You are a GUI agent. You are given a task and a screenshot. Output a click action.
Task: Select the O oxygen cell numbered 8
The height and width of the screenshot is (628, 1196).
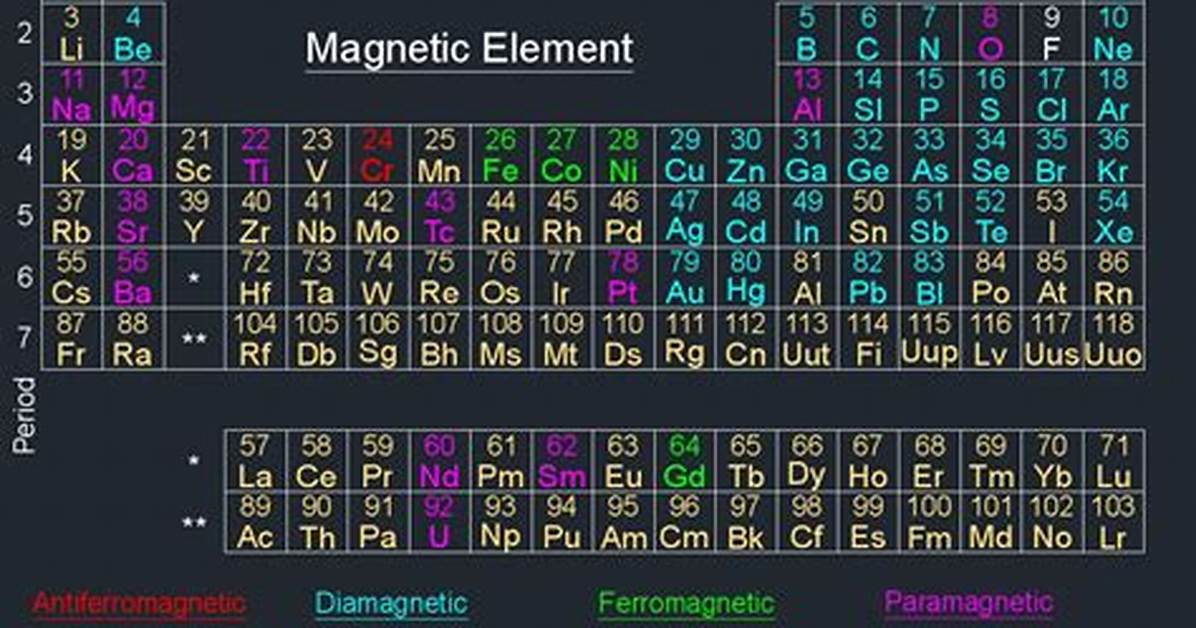tap(991, 34)
